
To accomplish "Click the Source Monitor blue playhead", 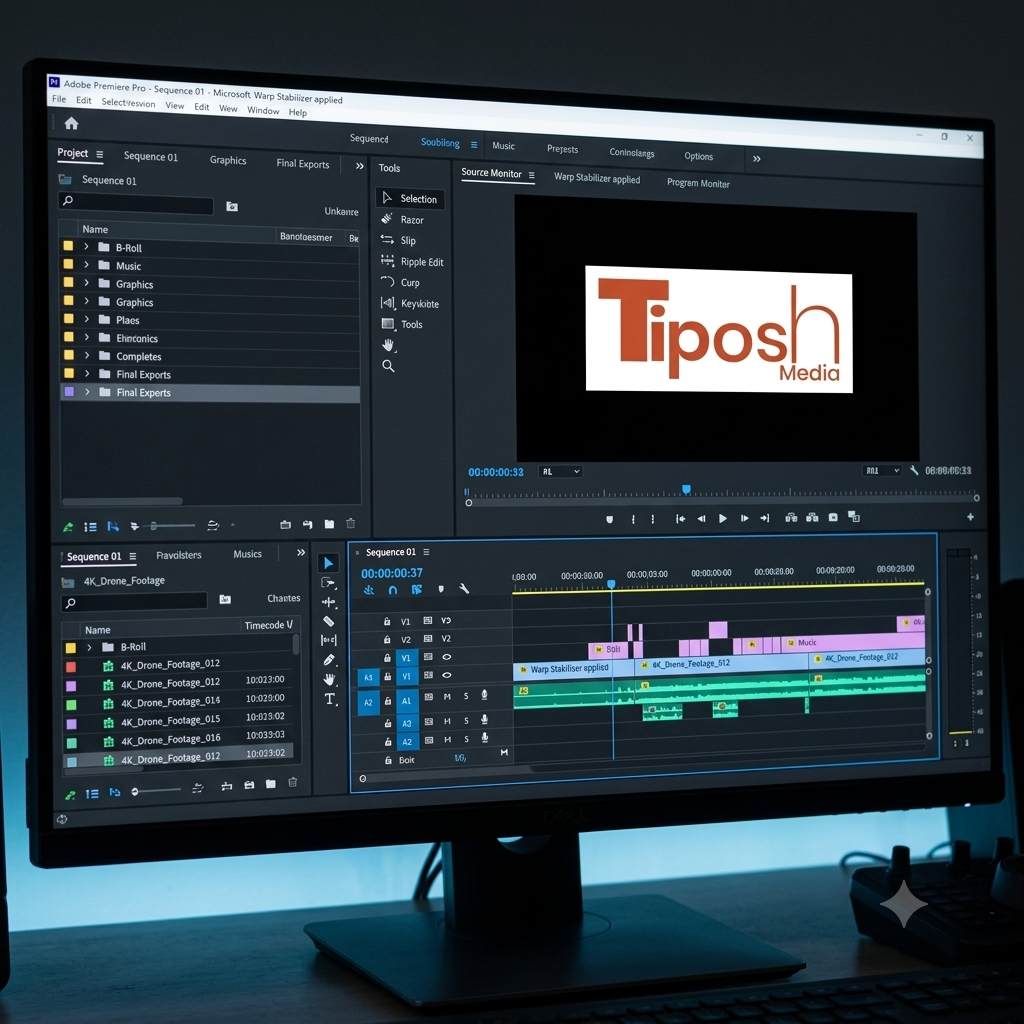I will pos(686,489).
